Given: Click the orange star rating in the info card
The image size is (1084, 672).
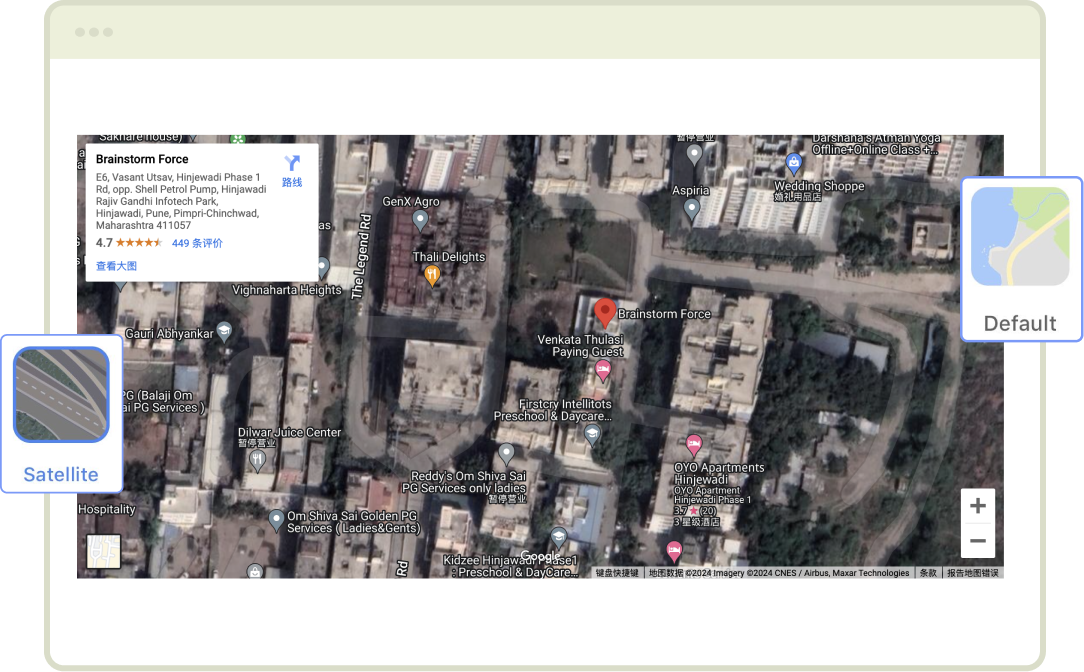Looking at the screenshot, I should (x=139, y=243).
